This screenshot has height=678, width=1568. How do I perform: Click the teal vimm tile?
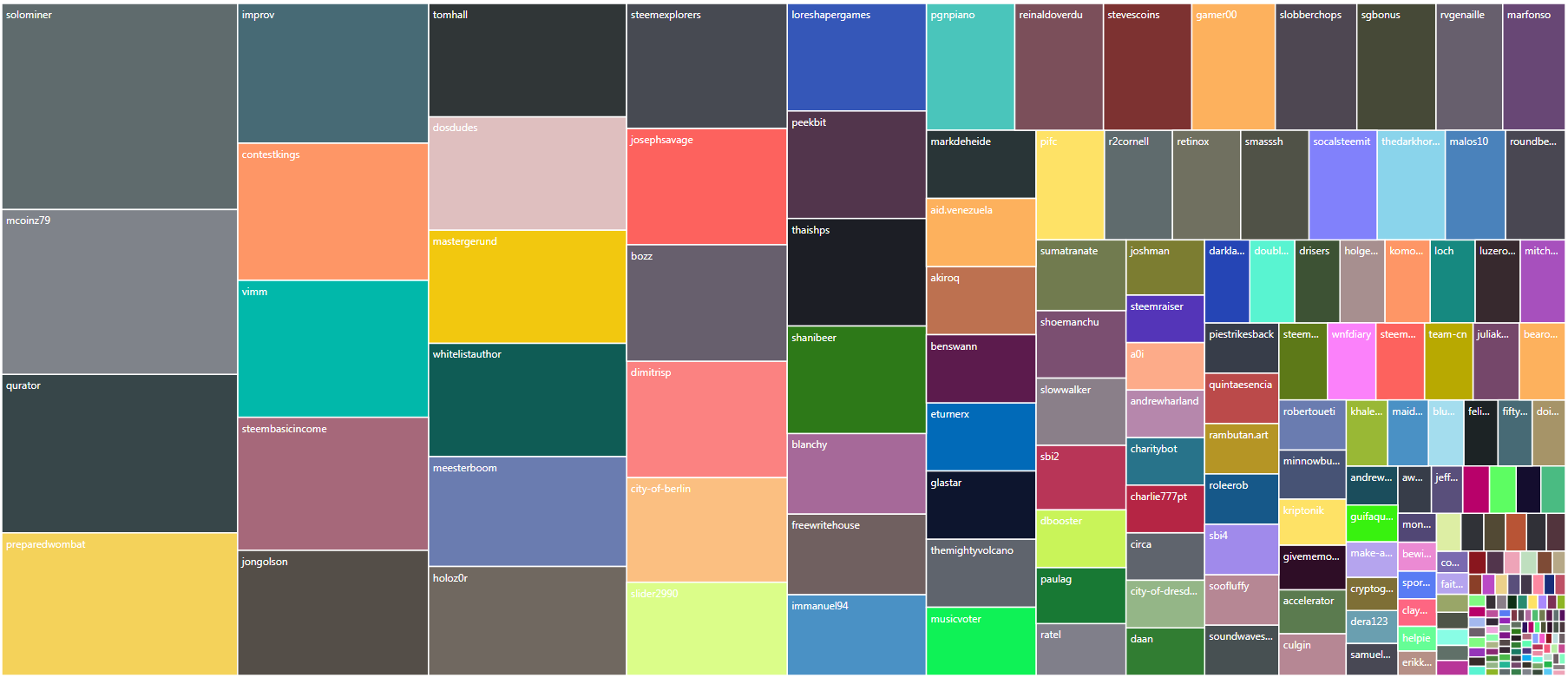tap(333, 349)
